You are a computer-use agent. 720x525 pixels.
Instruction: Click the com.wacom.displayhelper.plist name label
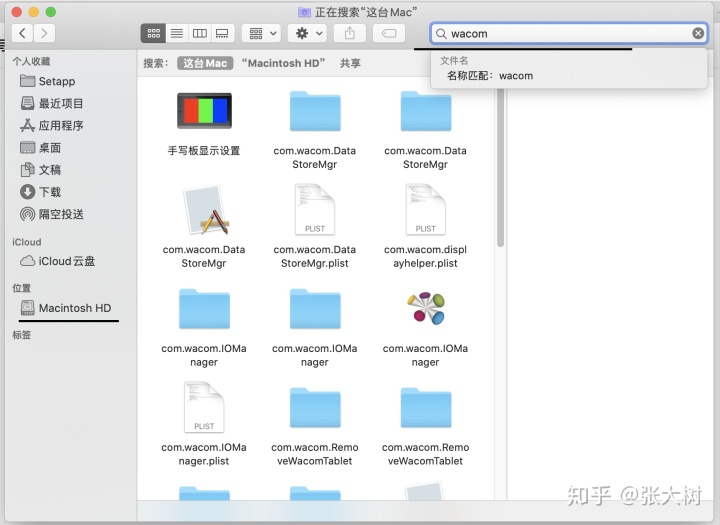(x=425, y=256)
